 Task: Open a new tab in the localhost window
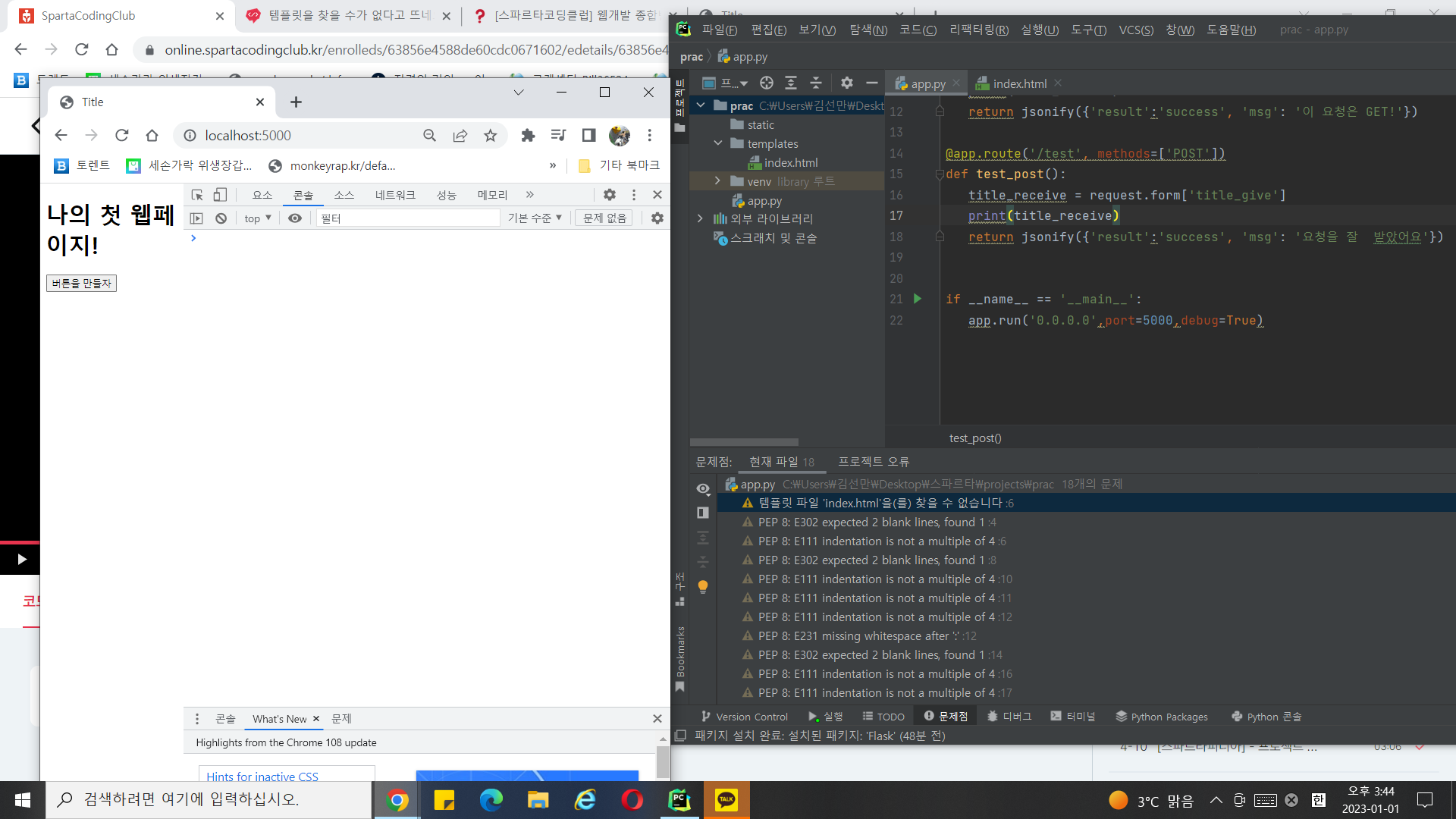coord(297,102)
